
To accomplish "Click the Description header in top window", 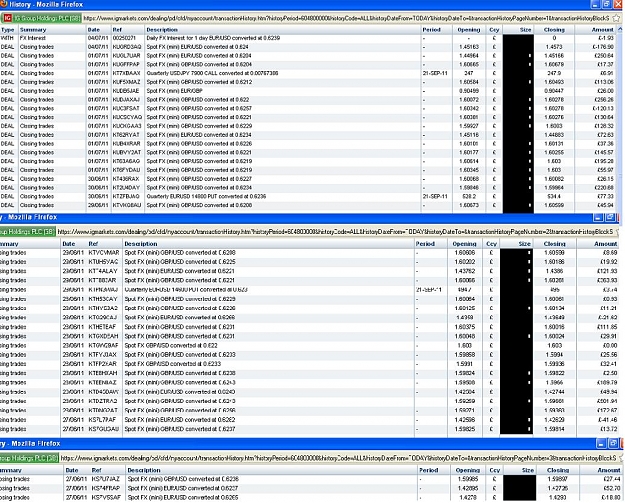I will (x=162, y=29).
